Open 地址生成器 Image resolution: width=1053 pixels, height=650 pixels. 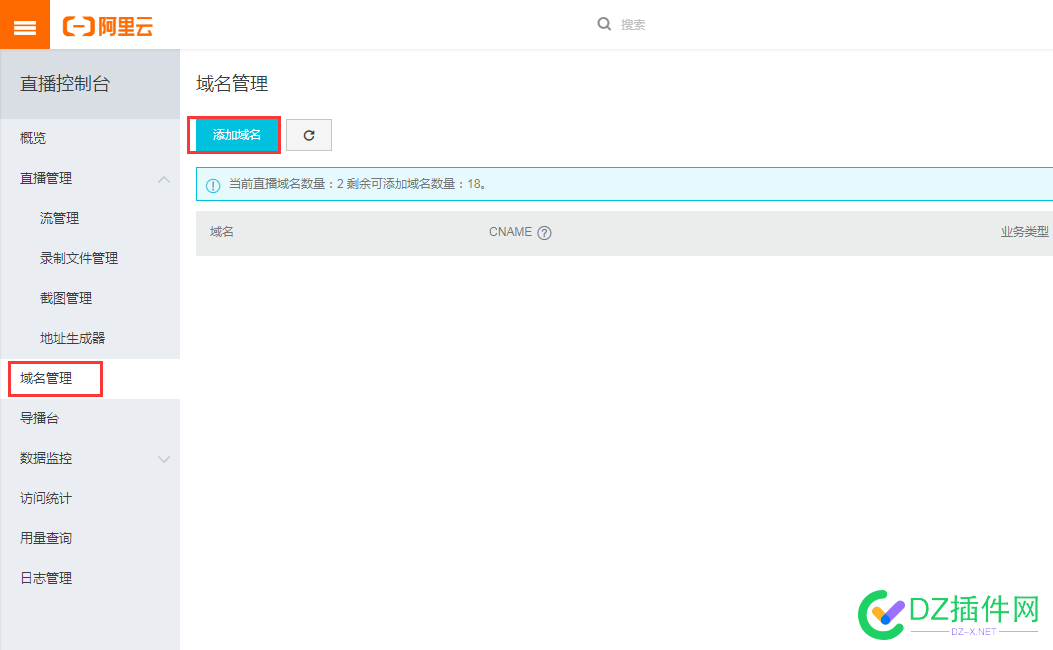tap(73, 338)
